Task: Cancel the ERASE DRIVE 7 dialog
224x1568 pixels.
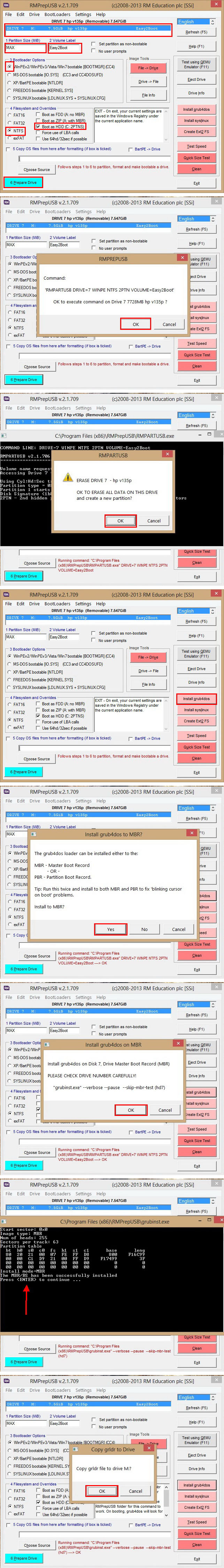Action: pos(154,520)
